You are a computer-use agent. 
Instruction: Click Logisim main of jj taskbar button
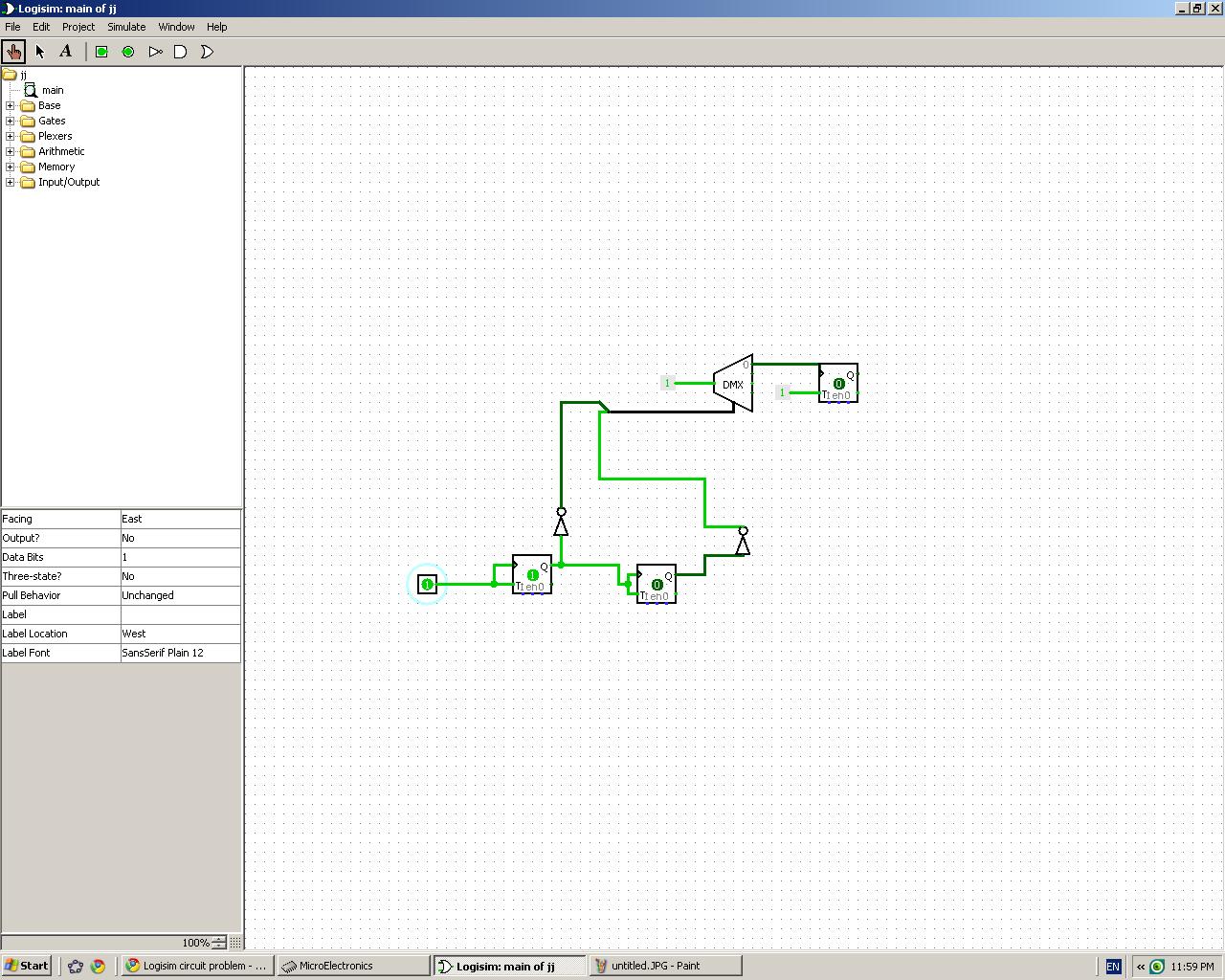[509, 966]
